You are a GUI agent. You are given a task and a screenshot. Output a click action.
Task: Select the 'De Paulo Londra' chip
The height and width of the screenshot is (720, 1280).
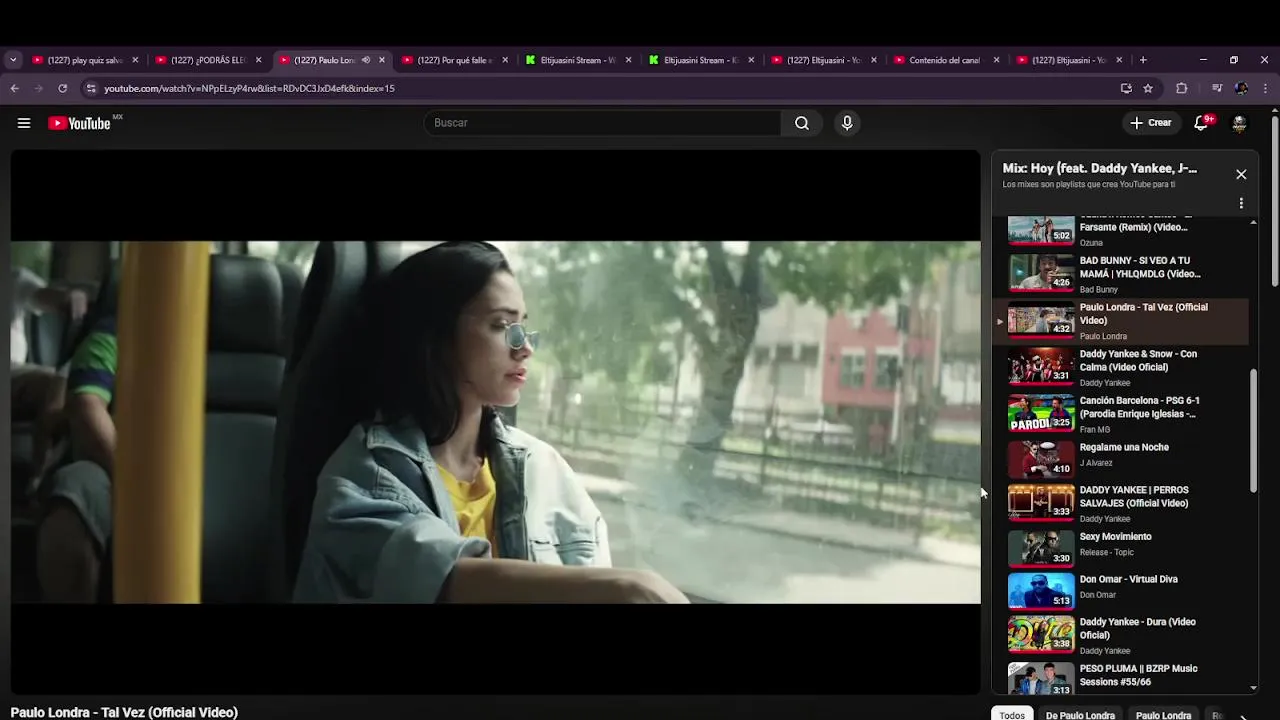(1080, 715)
